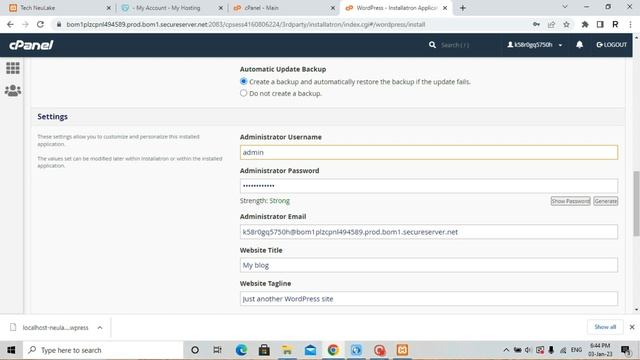Viewport: 640px width, 360px height.
Task: Click the cPanel logo
Action: coord(31,45)
